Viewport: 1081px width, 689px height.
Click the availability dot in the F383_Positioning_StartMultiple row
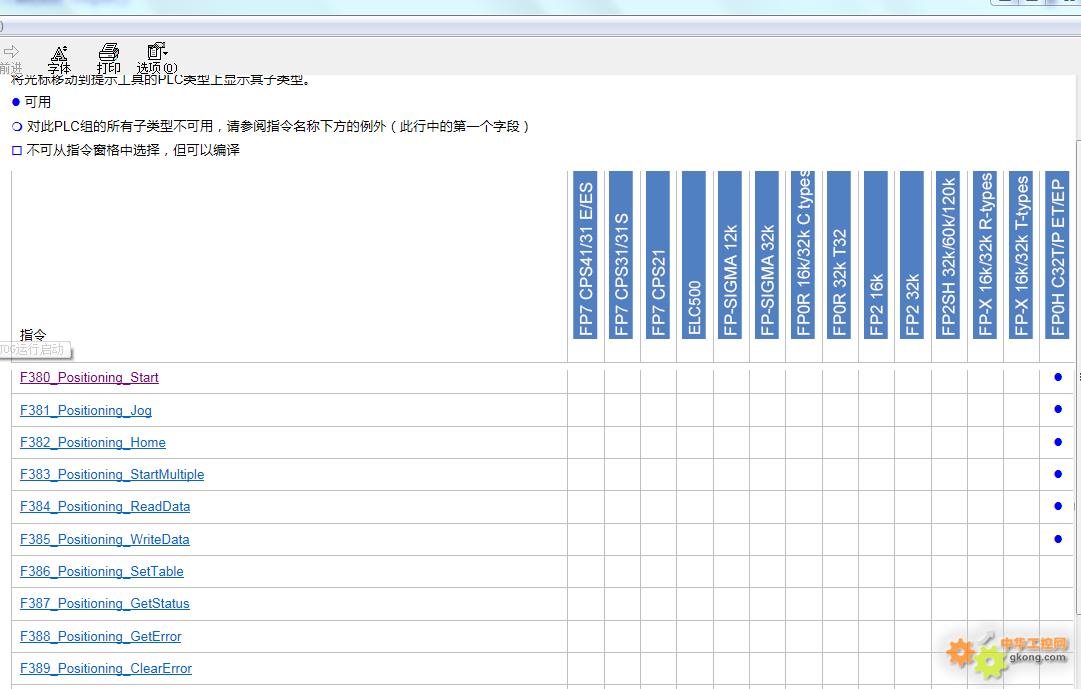tap(1058, 474)
